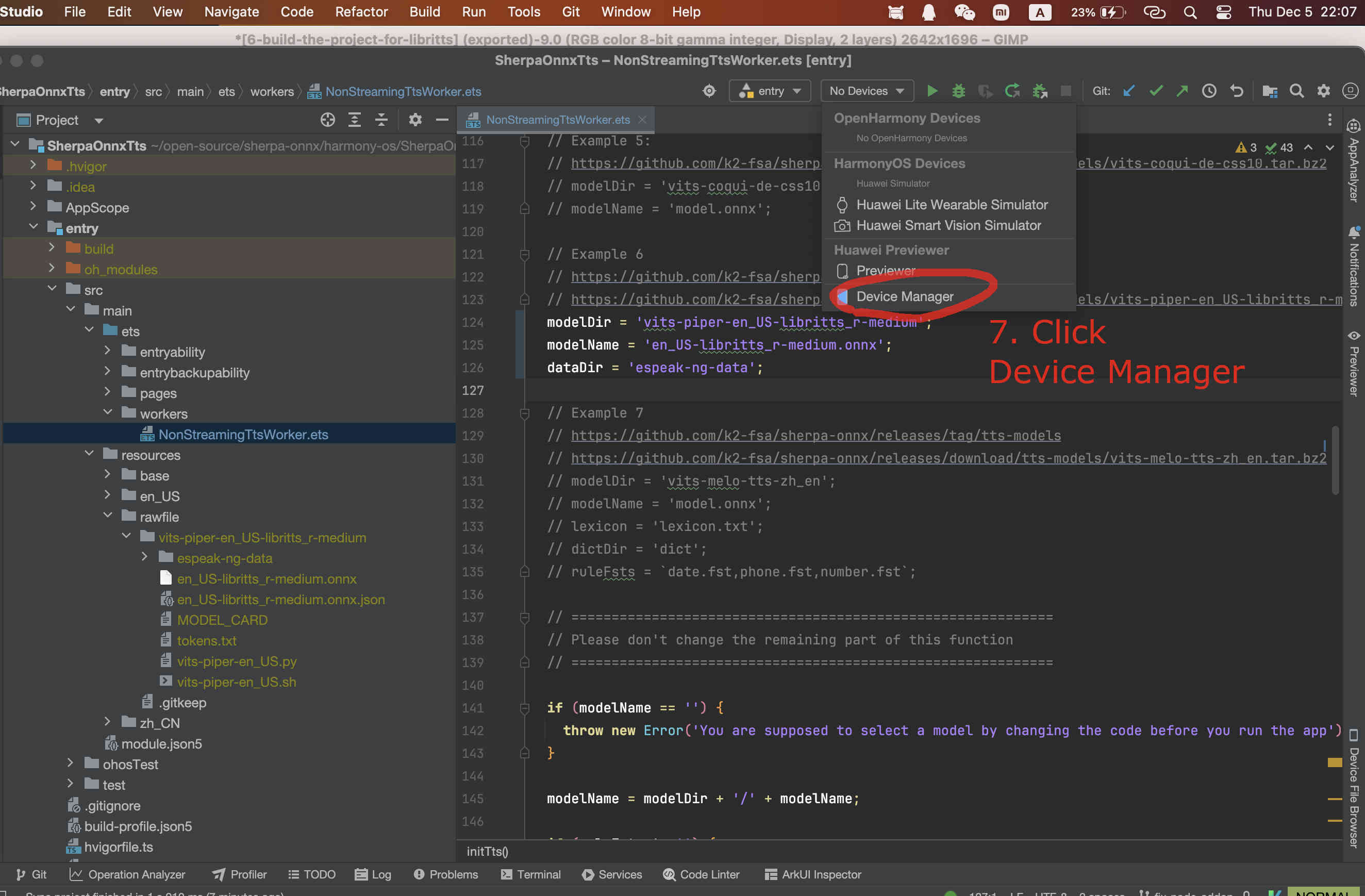Click the Search Everywhere magnifier in toolbar
This screenshot has width=1365, height=896.
(x=1296, y=91)
